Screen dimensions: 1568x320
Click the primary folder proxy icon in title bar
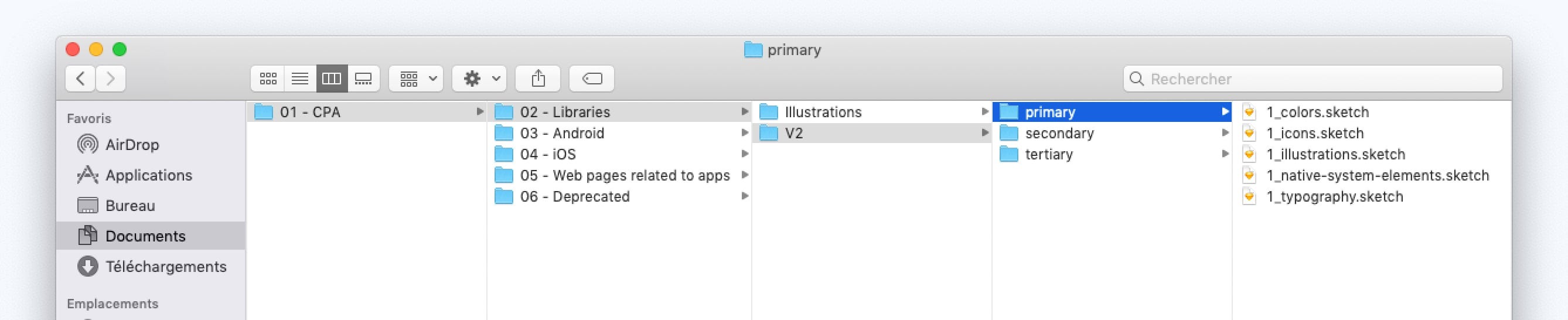(x=753, y=50)
